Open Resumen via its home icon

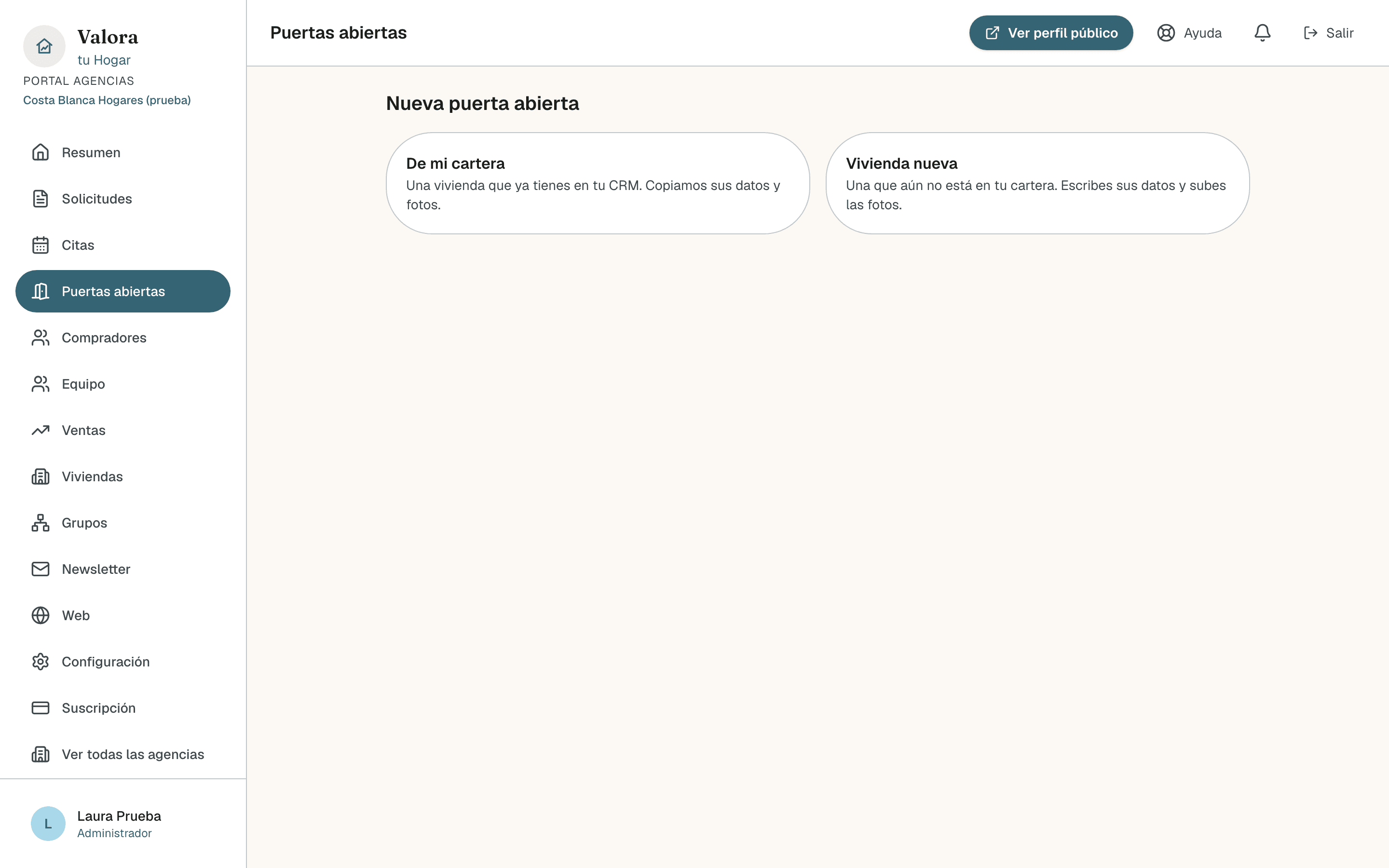(40, 152)
